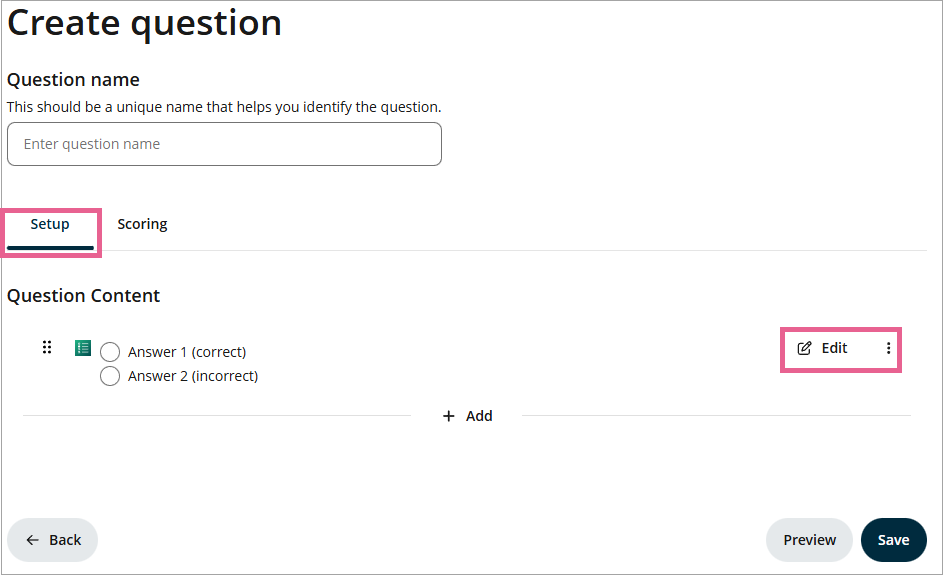
Task: Click the Question Content heading
Action: click(84, 296)
